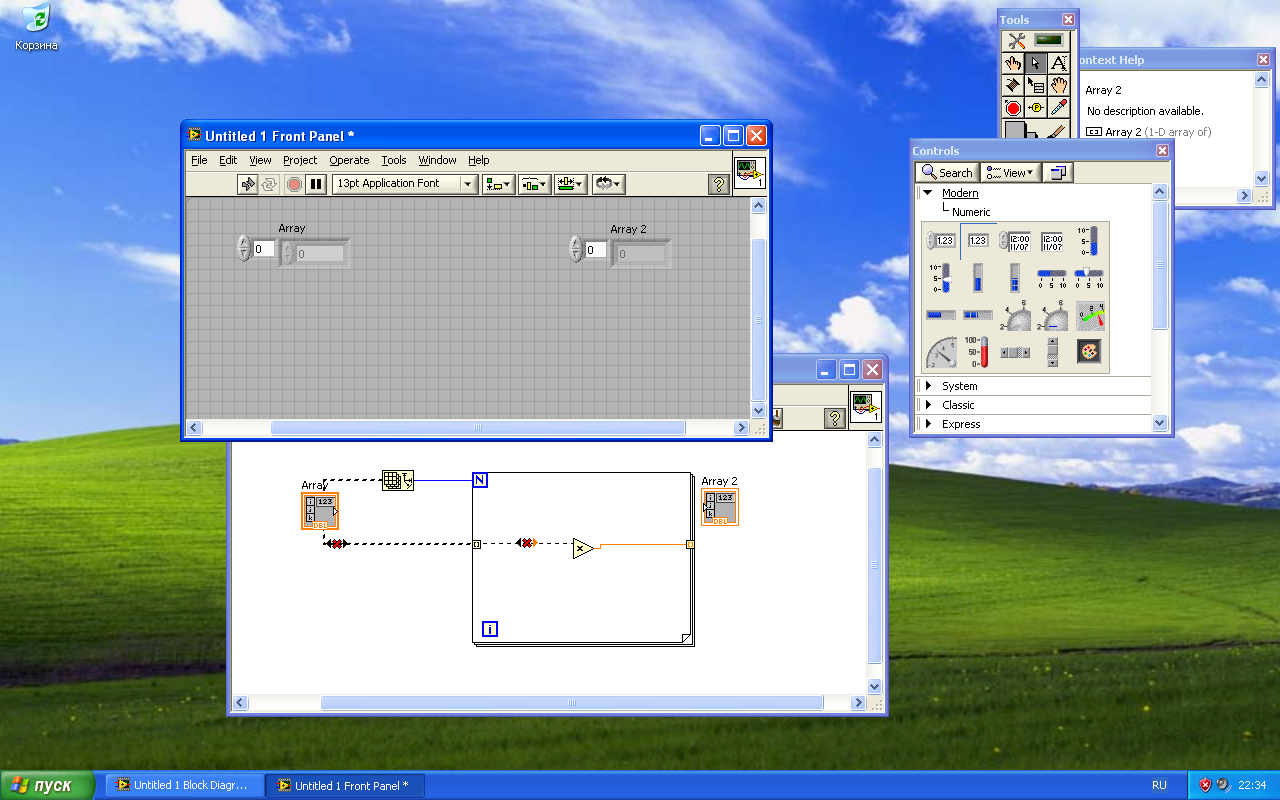
Task: Open the Operate menu
Action: tap(349, 160)
